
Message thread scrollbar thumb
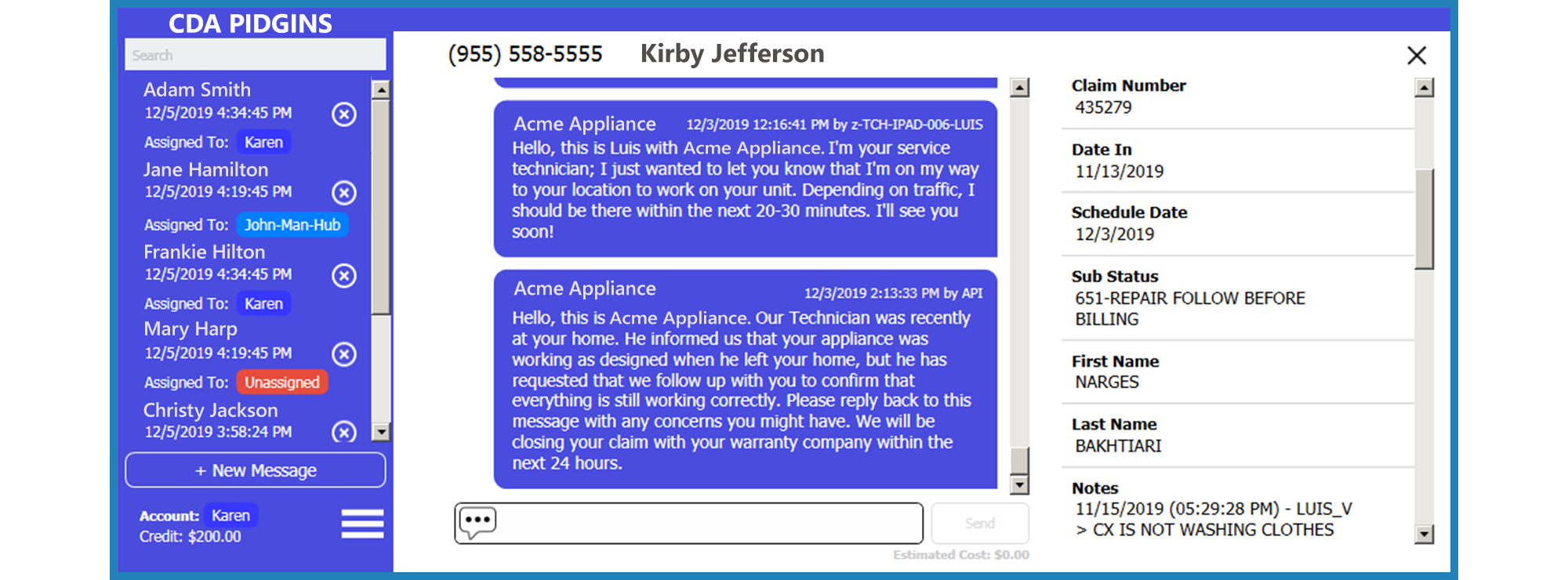coord(1019,461)
